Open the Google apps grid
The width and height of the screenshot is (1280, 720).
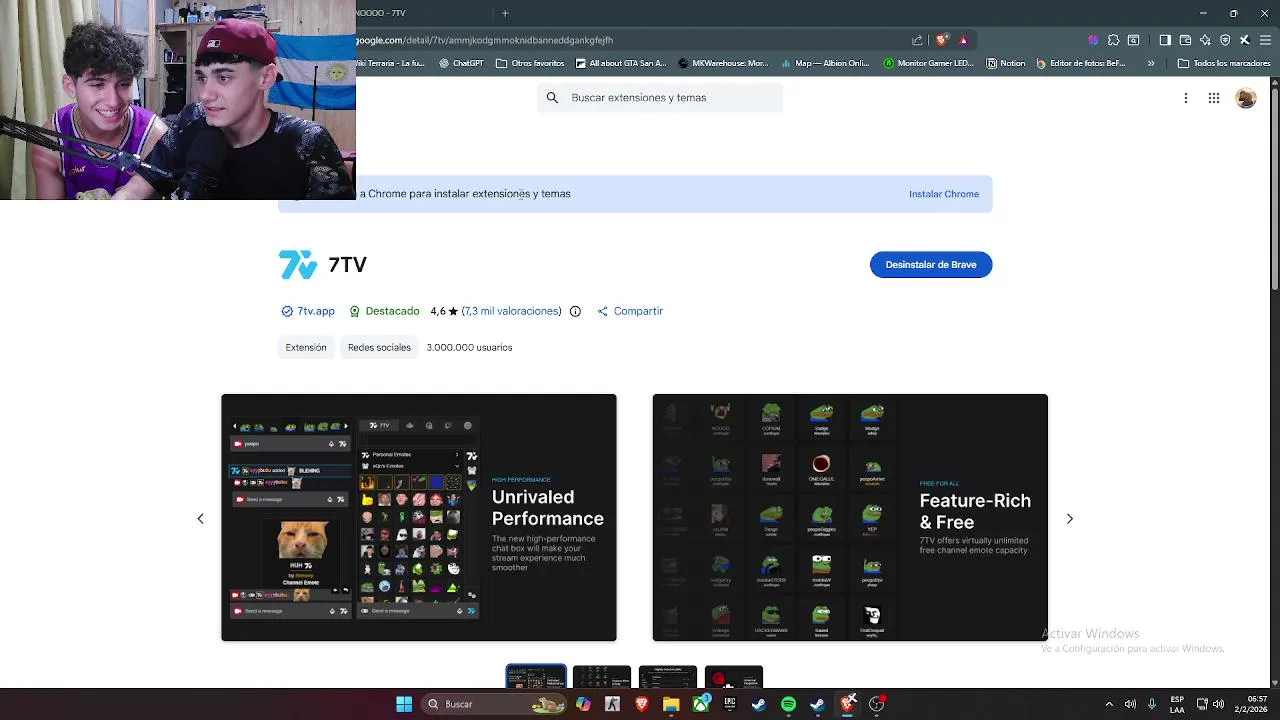(1214, 98)
